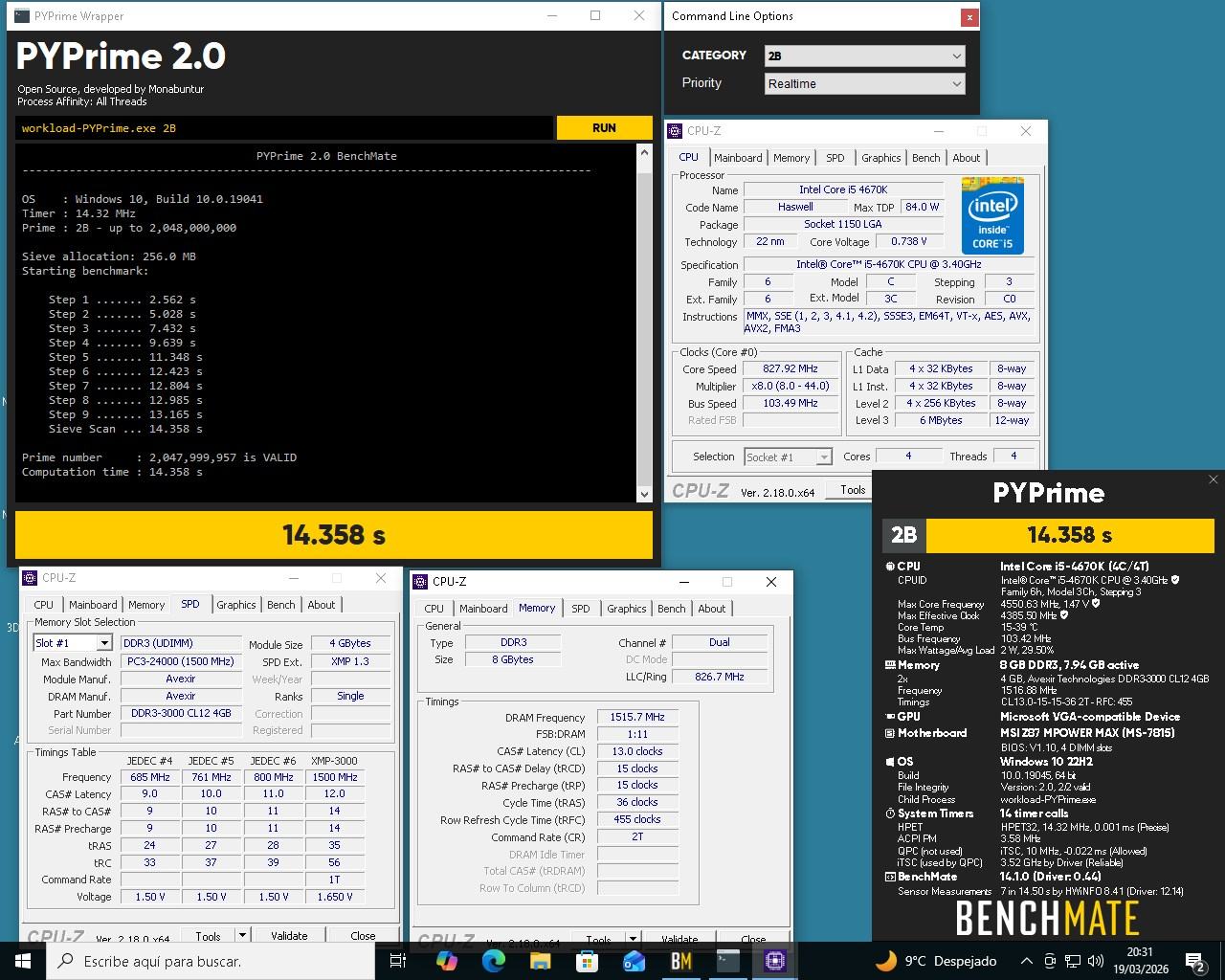Click the Core Speed 827.92 MHz value
Viewport: 1225px width, 980px height.
[791, 369]
